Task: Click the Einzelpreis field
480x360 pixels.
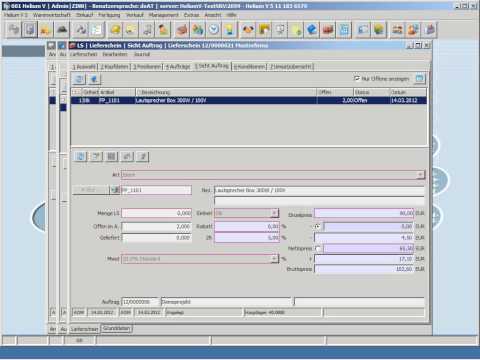Action: pos(364,213)
